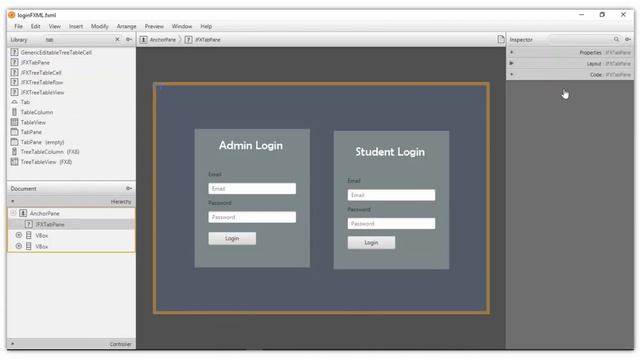Collapse the Hierarchy section
The image size is (640, 360).
pos(12,201)
